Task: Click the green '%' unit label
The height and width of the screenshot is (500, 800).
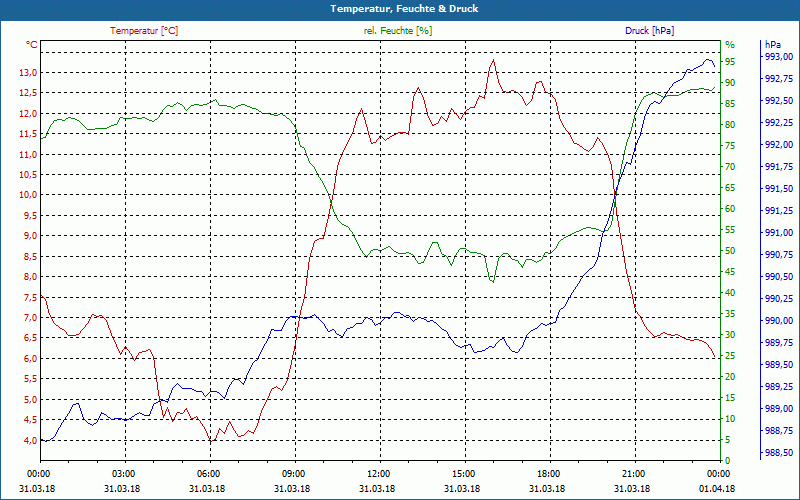Action: 730,45
